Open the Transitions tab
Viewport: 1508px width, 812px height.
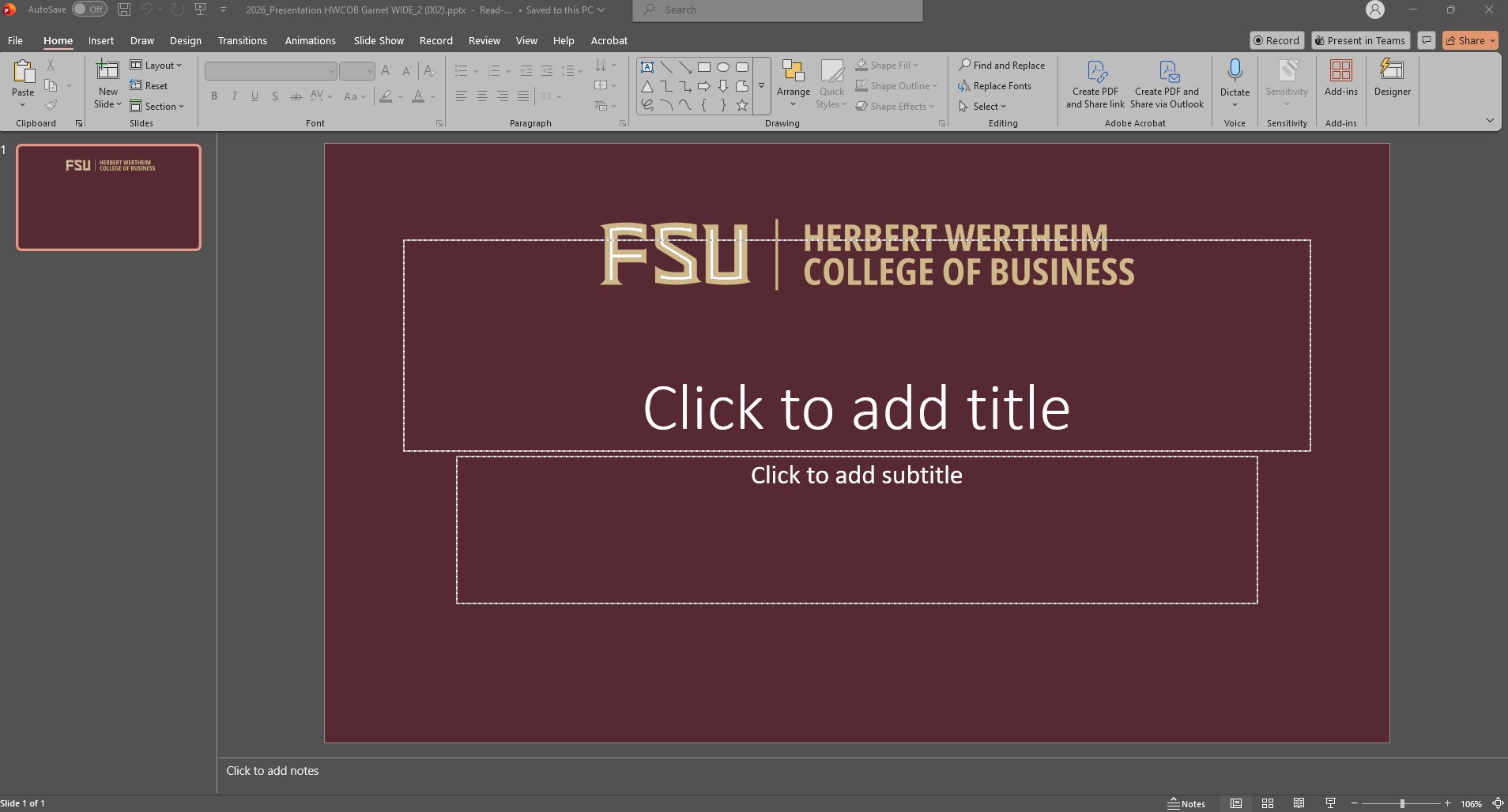coord(242,40)
